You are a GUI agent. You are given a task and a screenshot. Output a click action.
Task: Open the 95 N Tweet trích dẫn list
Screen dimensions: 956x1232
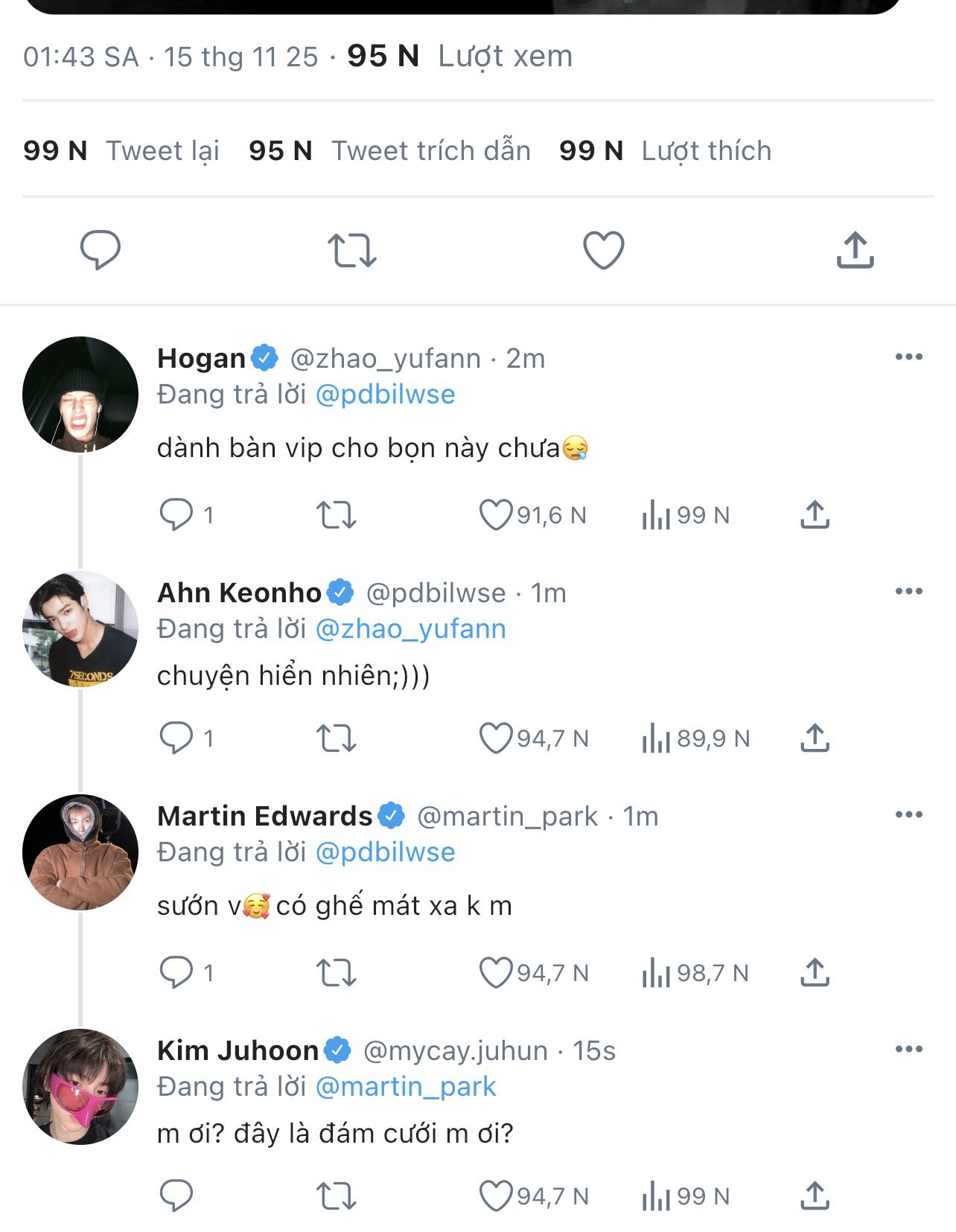(389, 150)
